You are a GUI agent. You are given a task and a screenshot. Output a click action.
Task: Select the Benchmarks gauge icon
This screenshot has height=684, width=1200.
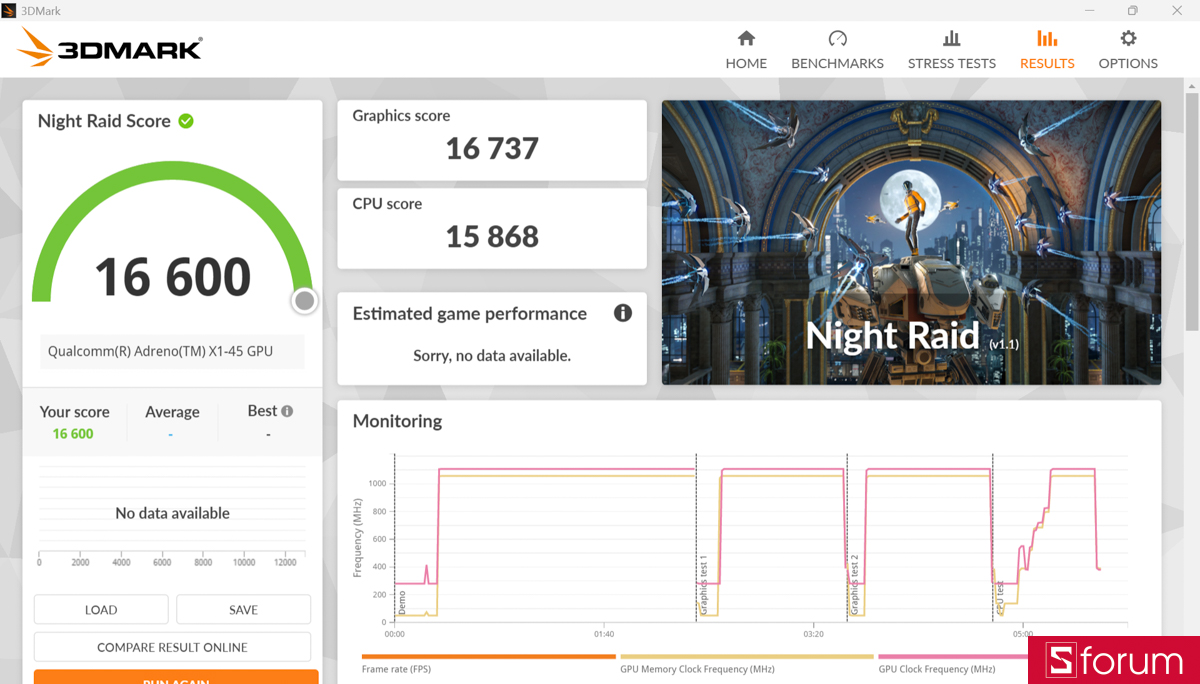[837, 48]
